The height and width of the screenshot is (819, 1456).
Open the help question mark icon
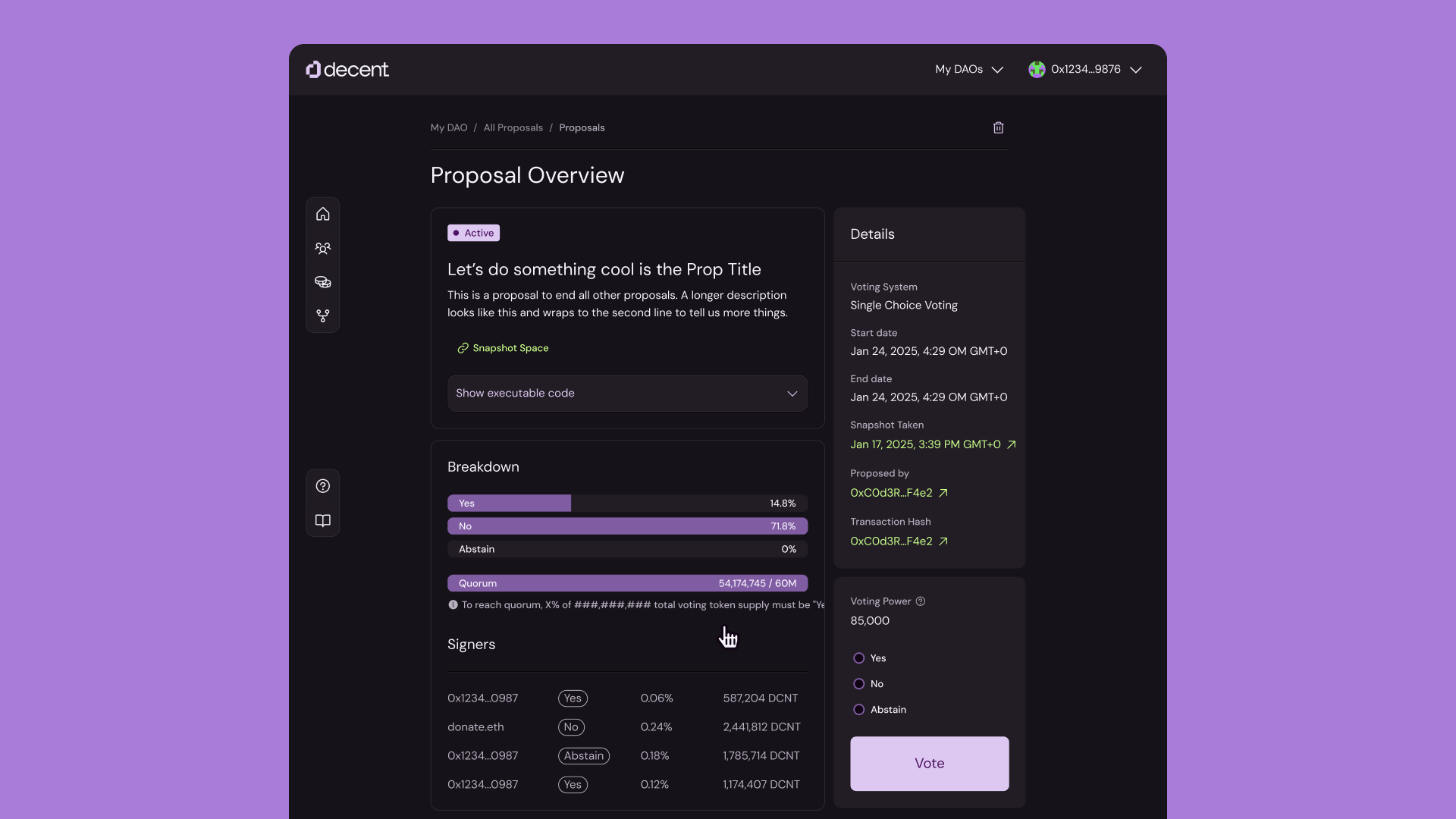(323, 486)
